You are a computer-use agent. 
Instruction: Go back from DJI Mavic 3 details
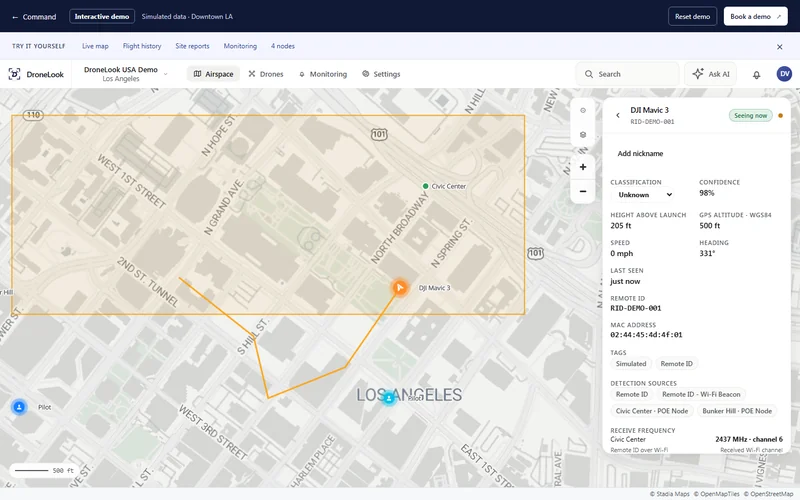coord(618,115)
